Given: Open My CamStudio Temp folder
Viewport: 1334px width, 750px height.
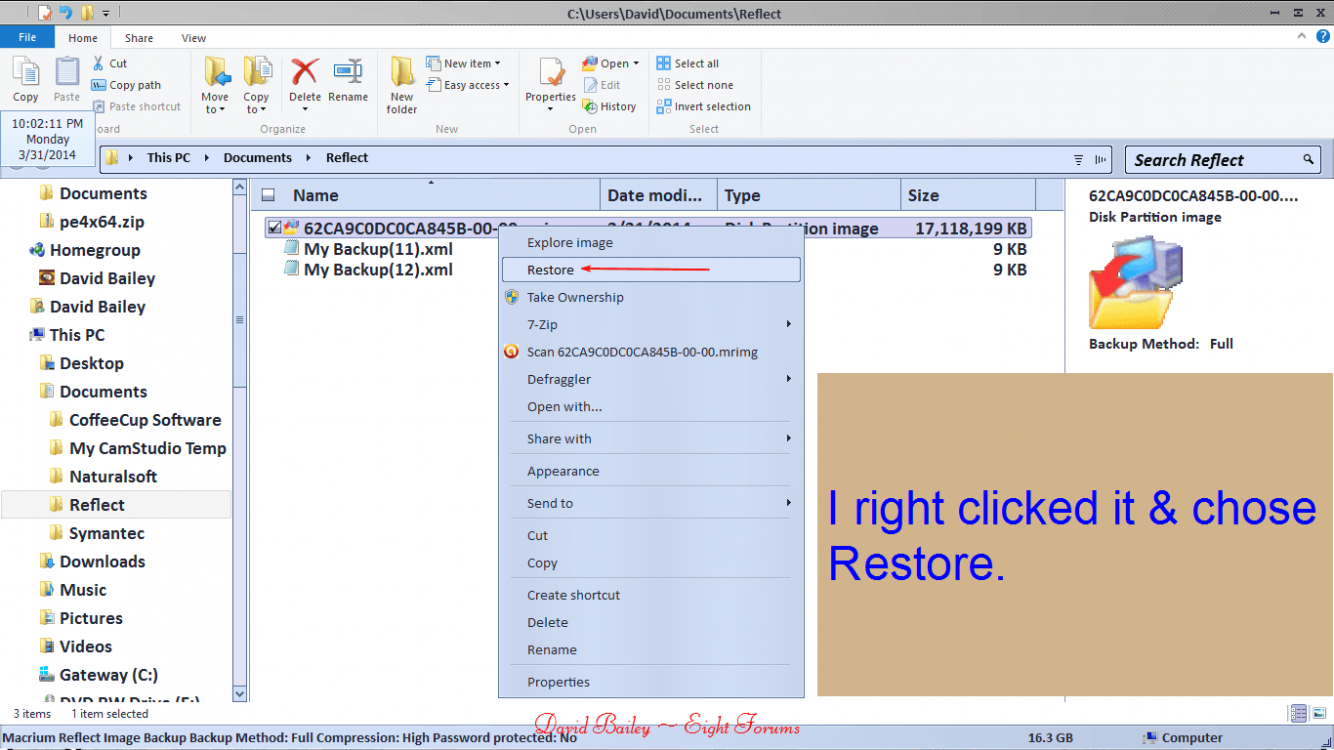Looking at the screenshot, I should coord(138,448).
